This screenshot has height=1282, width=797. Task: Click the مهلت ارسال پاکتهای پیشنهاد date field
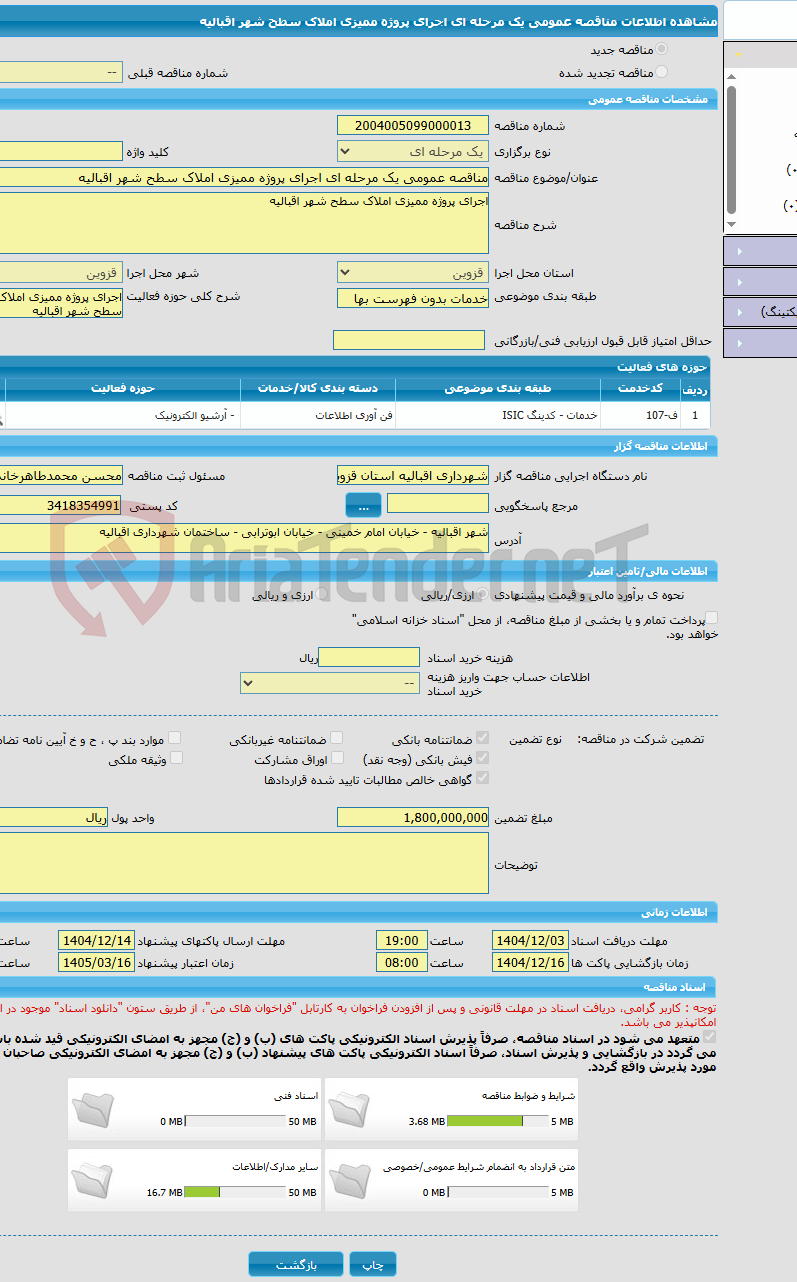tap(97, 940)
